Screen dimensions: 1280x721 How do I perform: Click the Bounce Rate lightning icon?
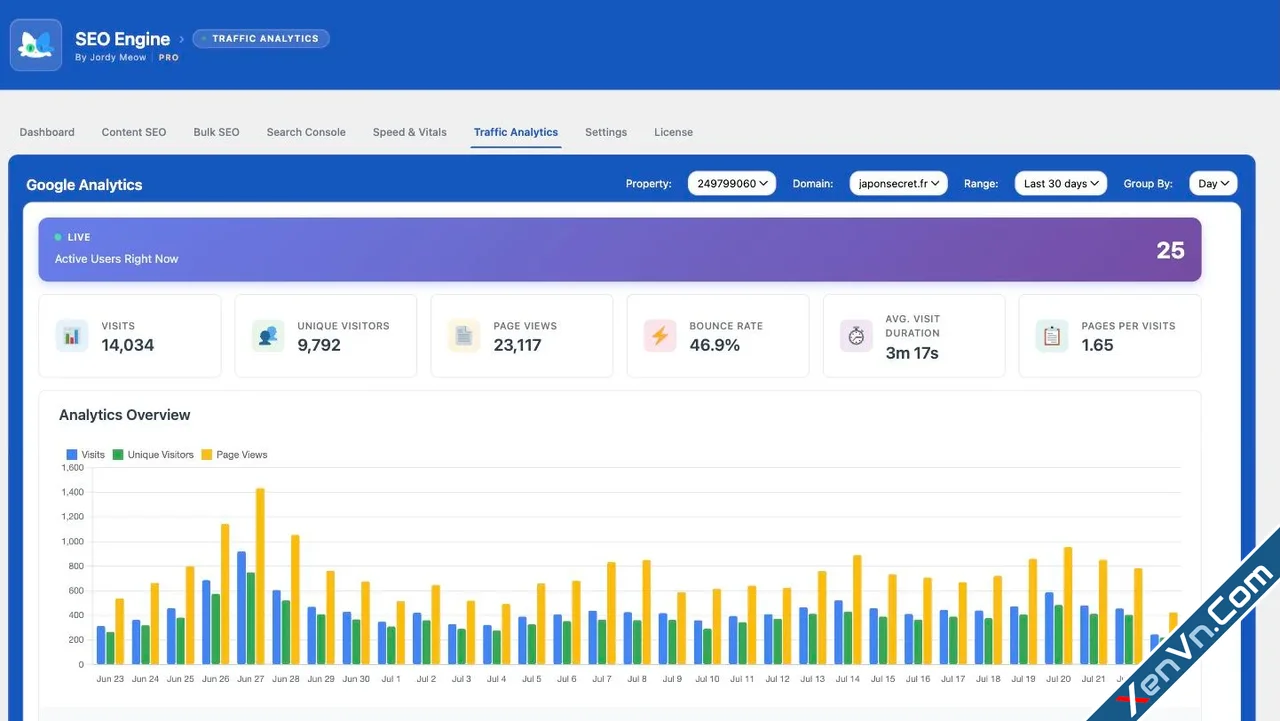point(660,336)
